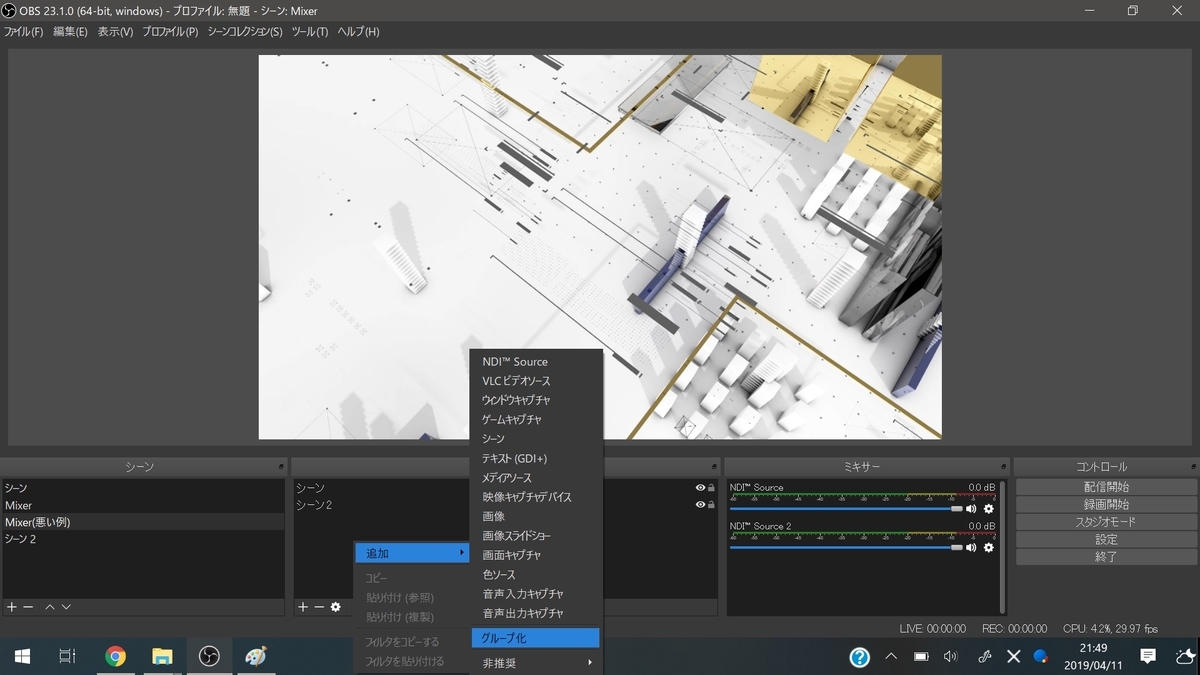
Task: Choose グループ化 in the add menu
Action: 535,638
